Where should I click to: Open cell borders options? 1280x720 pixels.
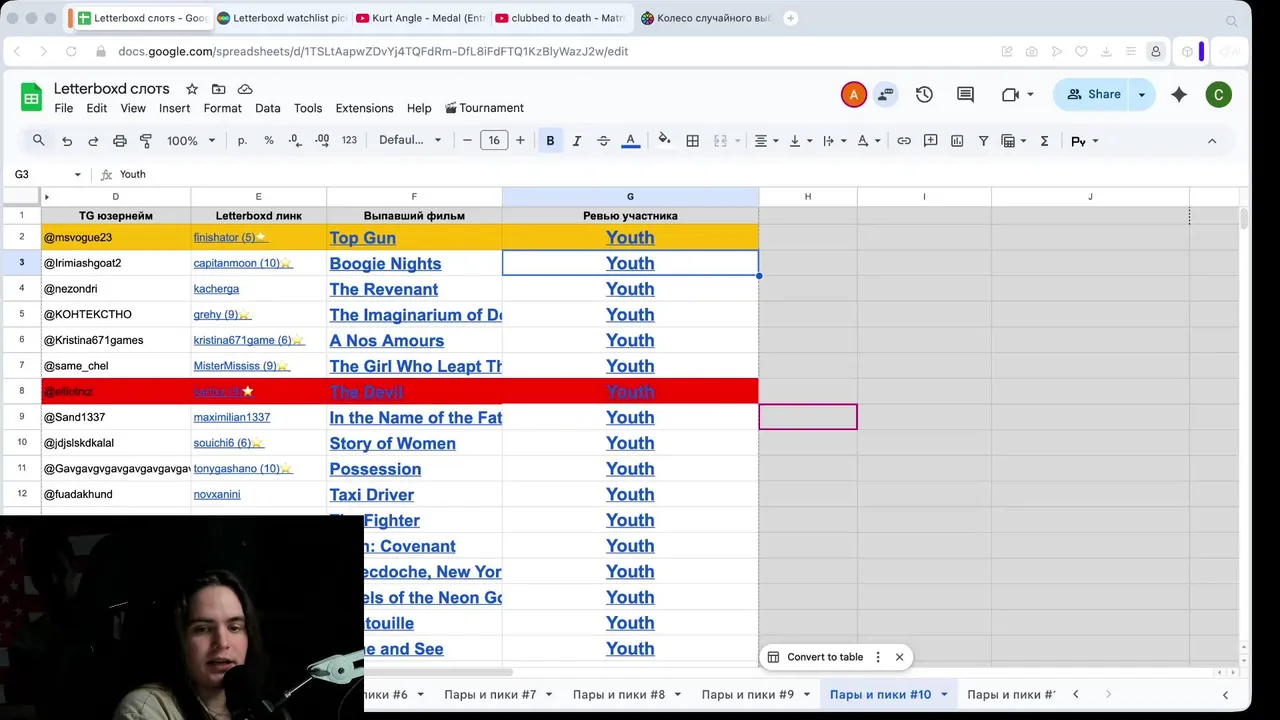pyautogui.click(x=692, y=141)
